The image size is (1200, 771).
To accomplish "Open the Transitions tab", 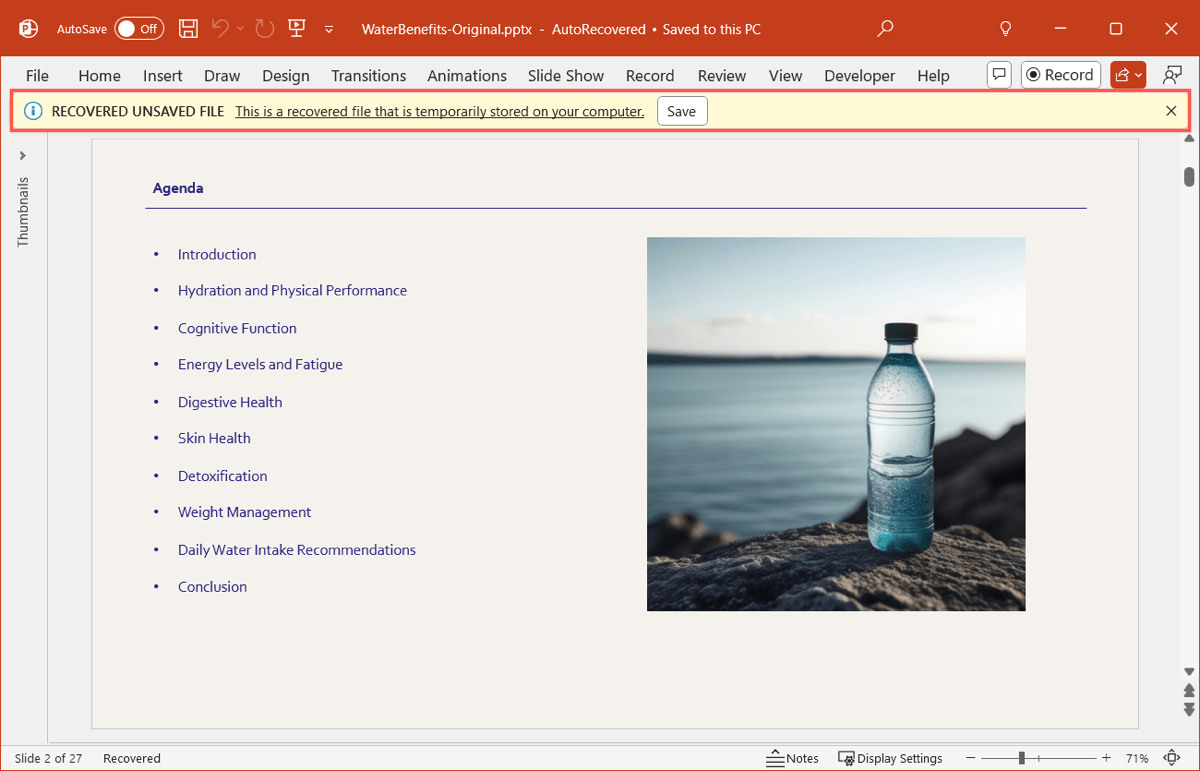I will 368,76.
